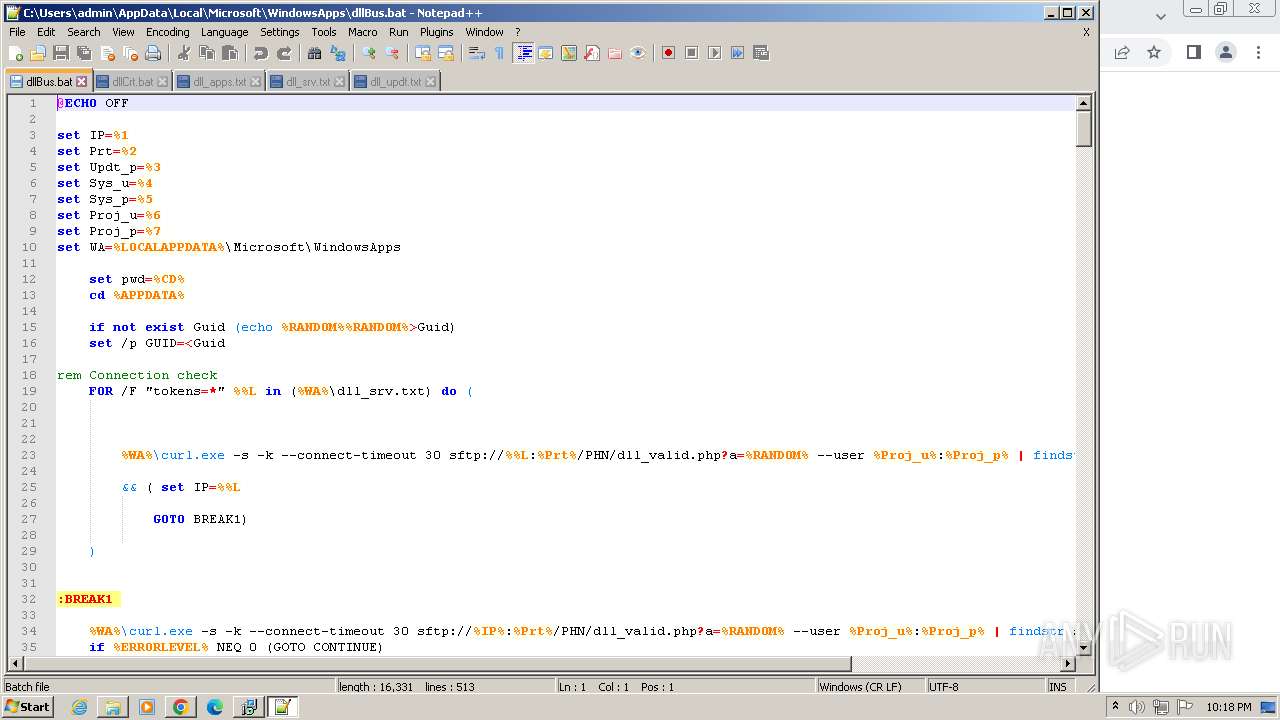
Task: Undo last edit via toolbar arrow
Action: coord(261,53)
